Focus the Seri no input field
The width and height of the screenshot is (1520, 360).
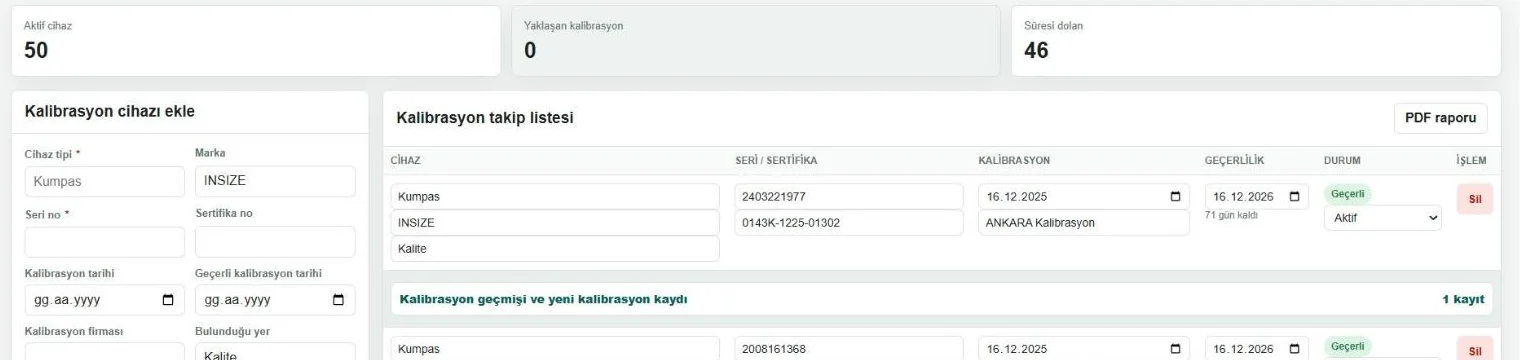pyautogui.click(x=105, y=242)
